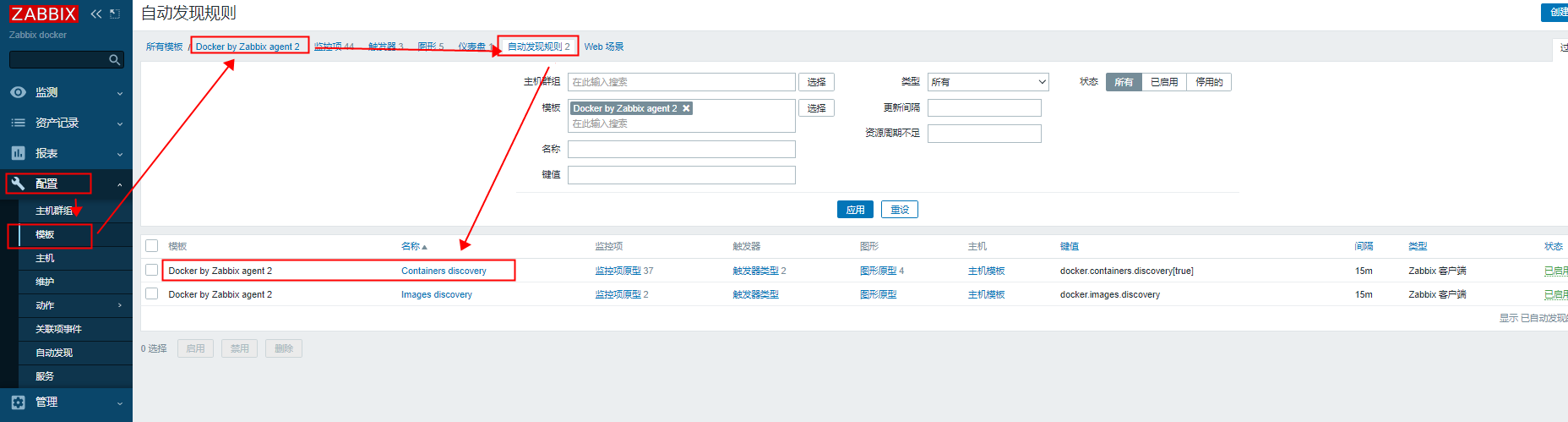Viewport: 1568px width, 422px height.
Task: Open 关联项事件 in the sidebar
Action: 58,329
